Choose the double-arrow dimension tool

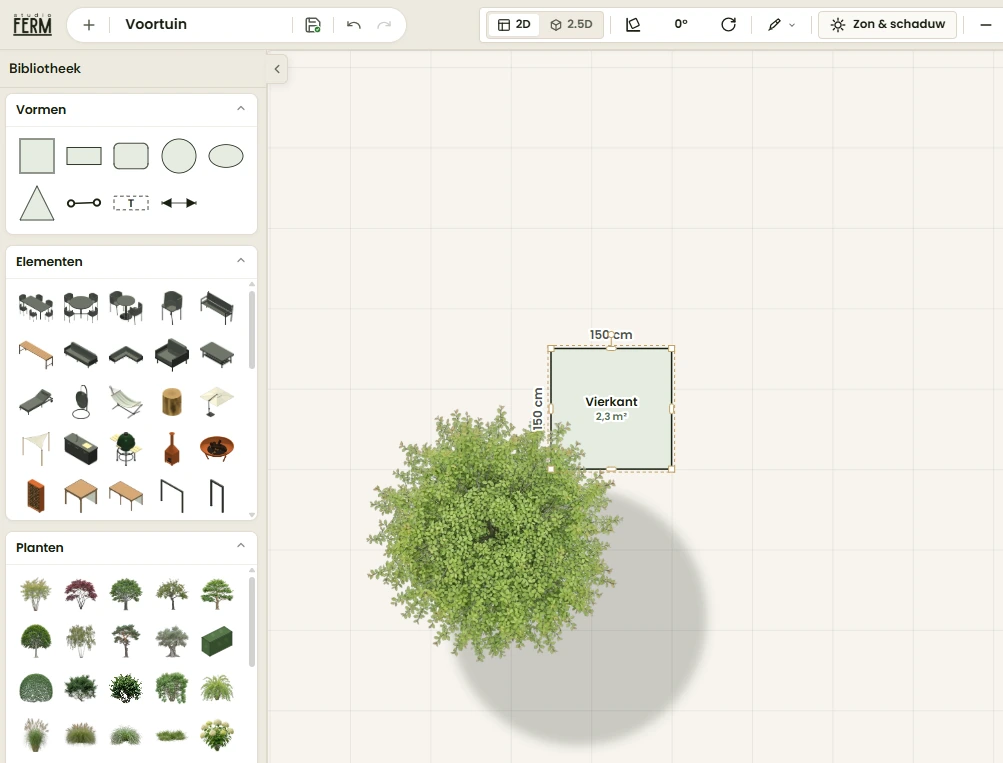pos(178,203)
